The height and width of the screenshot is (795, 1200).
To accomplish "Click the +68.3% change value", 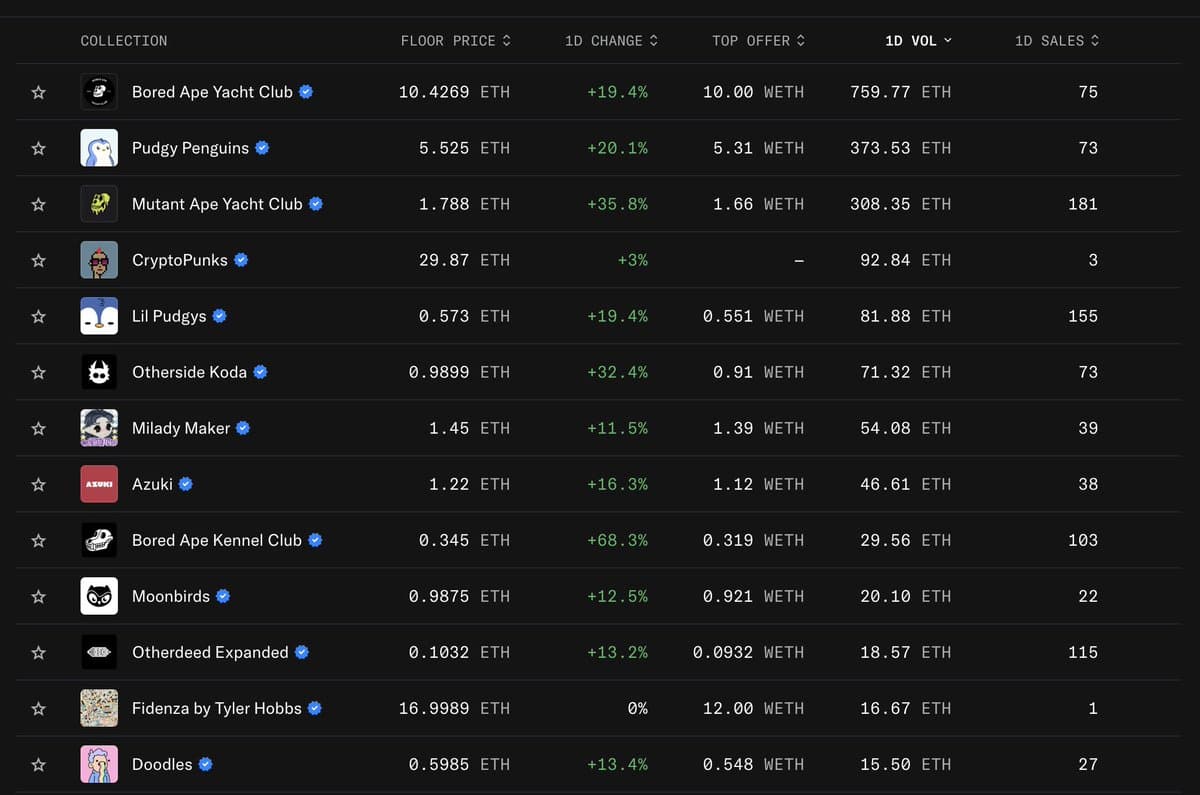I will coord(617,540).
